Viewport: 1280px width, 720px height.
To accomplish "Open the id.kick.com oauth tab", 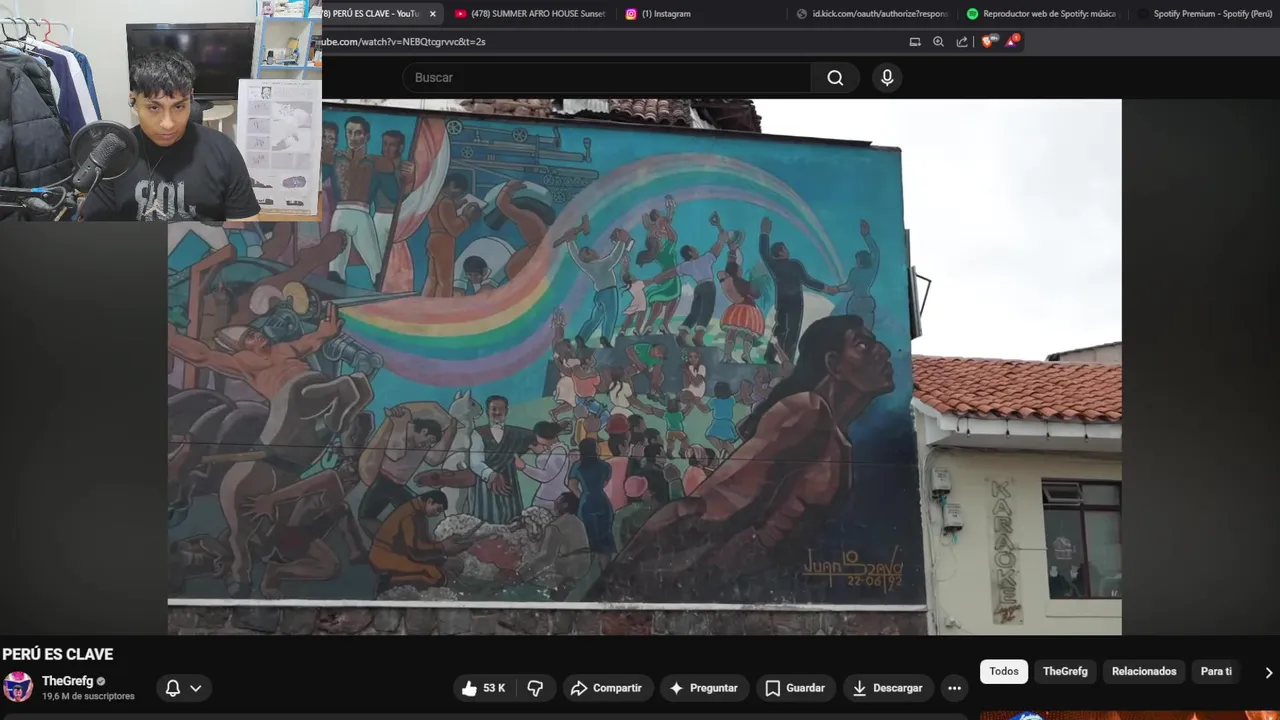I will click(871, 14).
